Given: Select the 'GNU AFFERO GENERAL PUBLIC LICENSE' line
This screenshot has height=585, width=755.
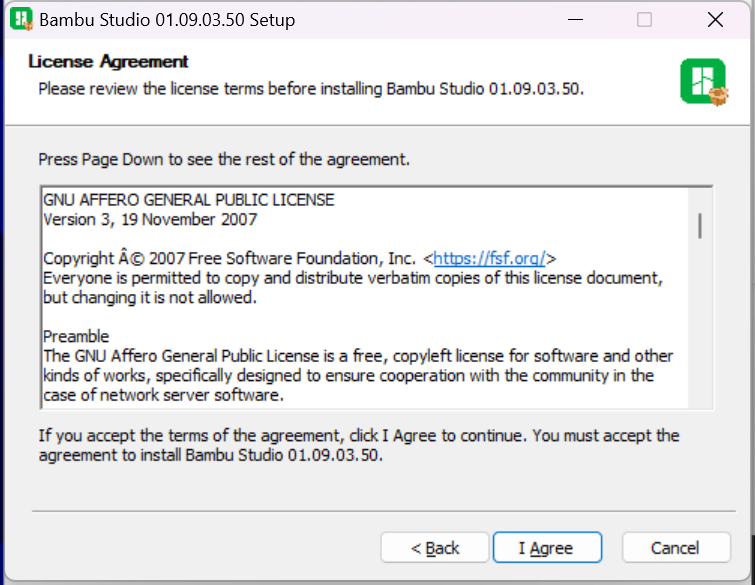Looking at the screenshot, I should (x=189, y=200).
